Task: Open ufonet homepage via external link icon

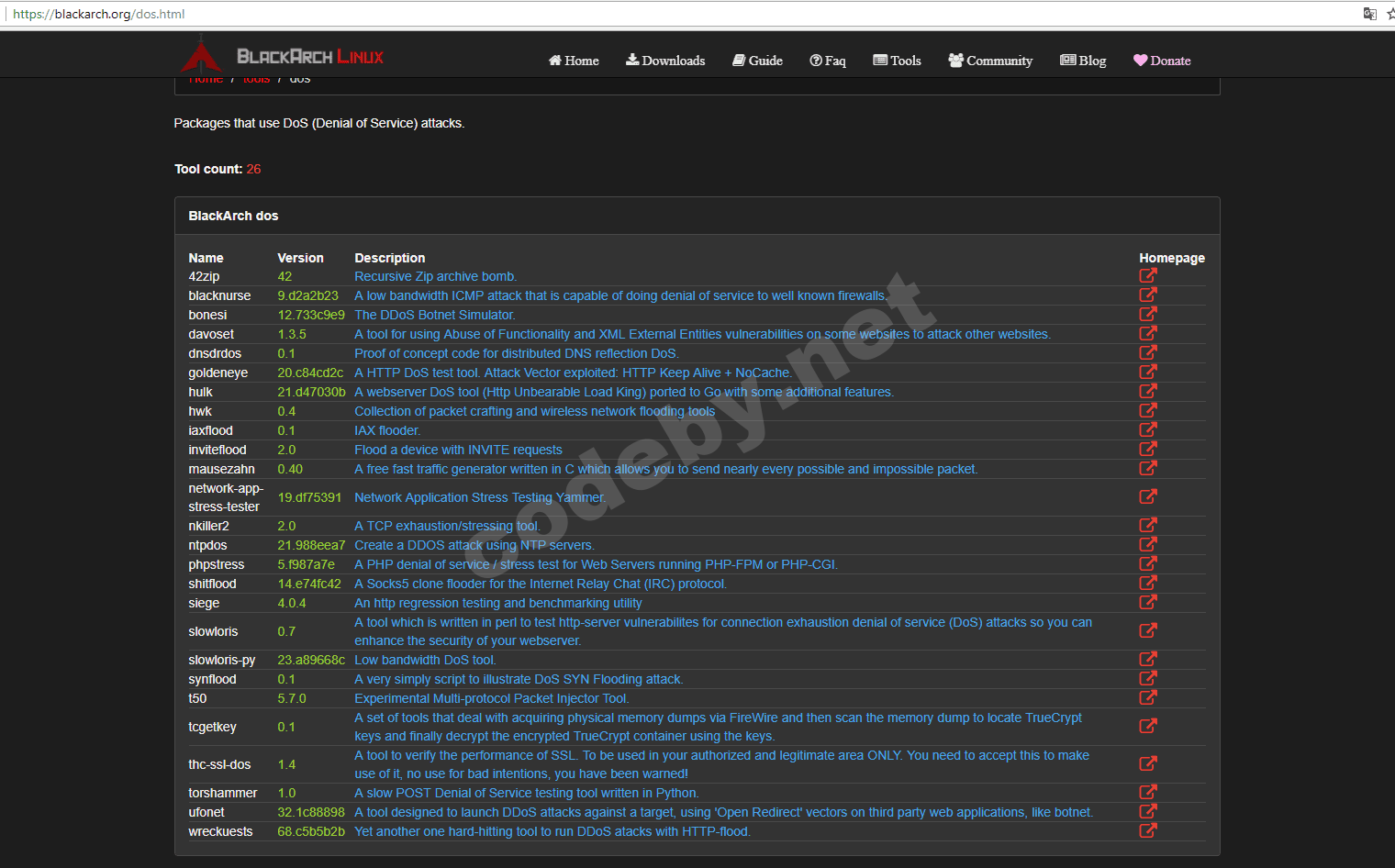Action: (1148, 811)
